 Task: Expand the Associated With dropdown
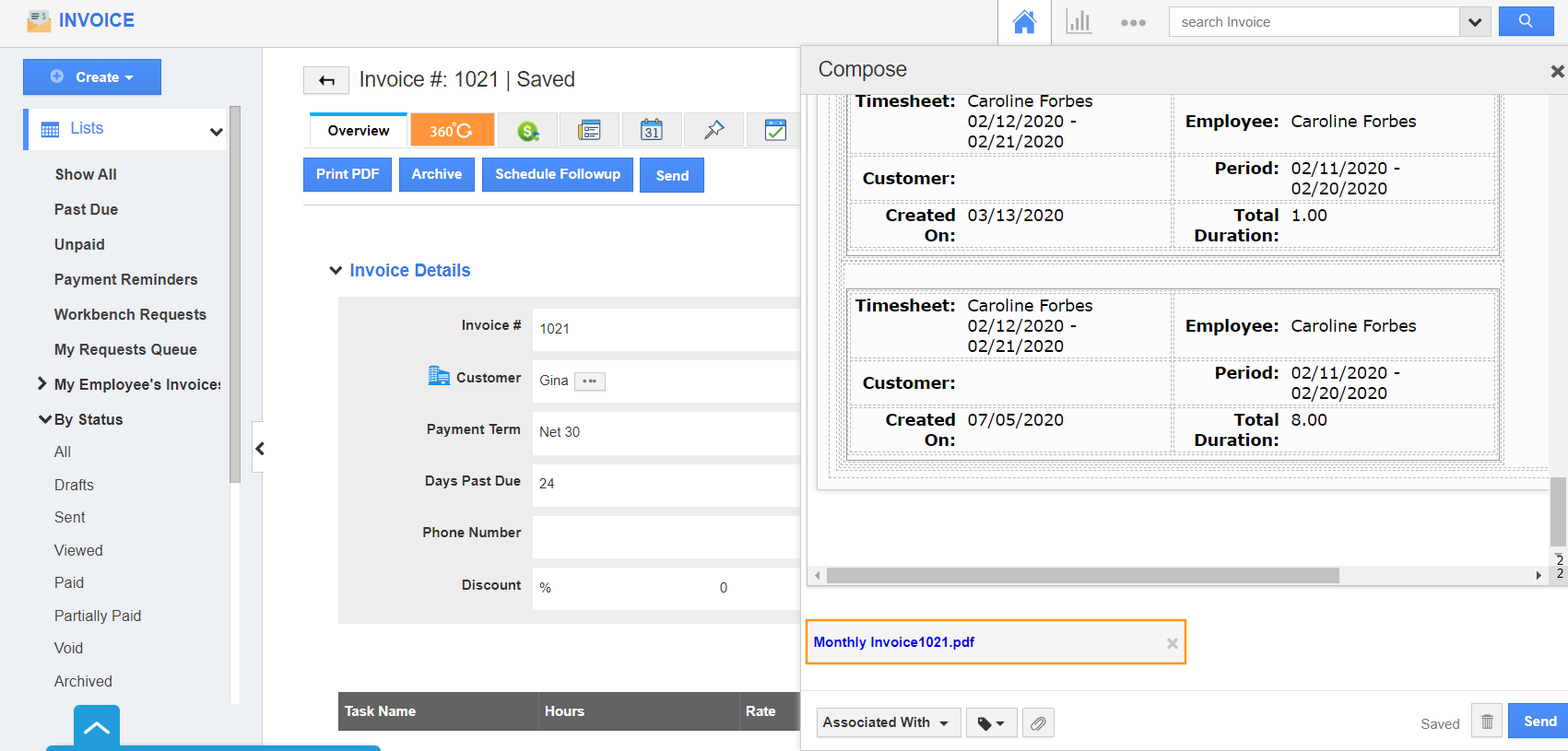pyautogui.click(x=888, y=722)
